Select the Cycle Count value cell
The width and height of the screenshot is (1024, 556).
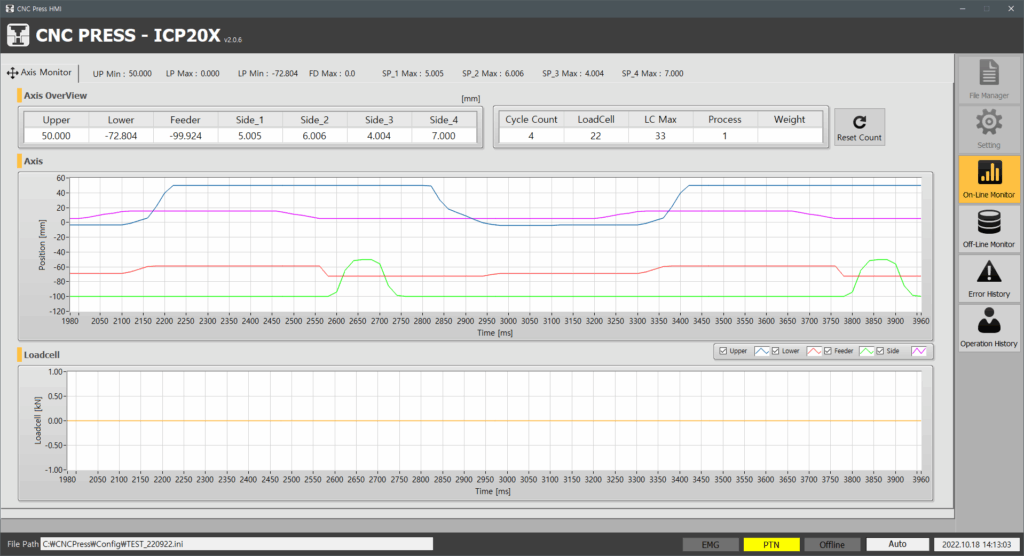pyautogui.click(x=531, y=136)
